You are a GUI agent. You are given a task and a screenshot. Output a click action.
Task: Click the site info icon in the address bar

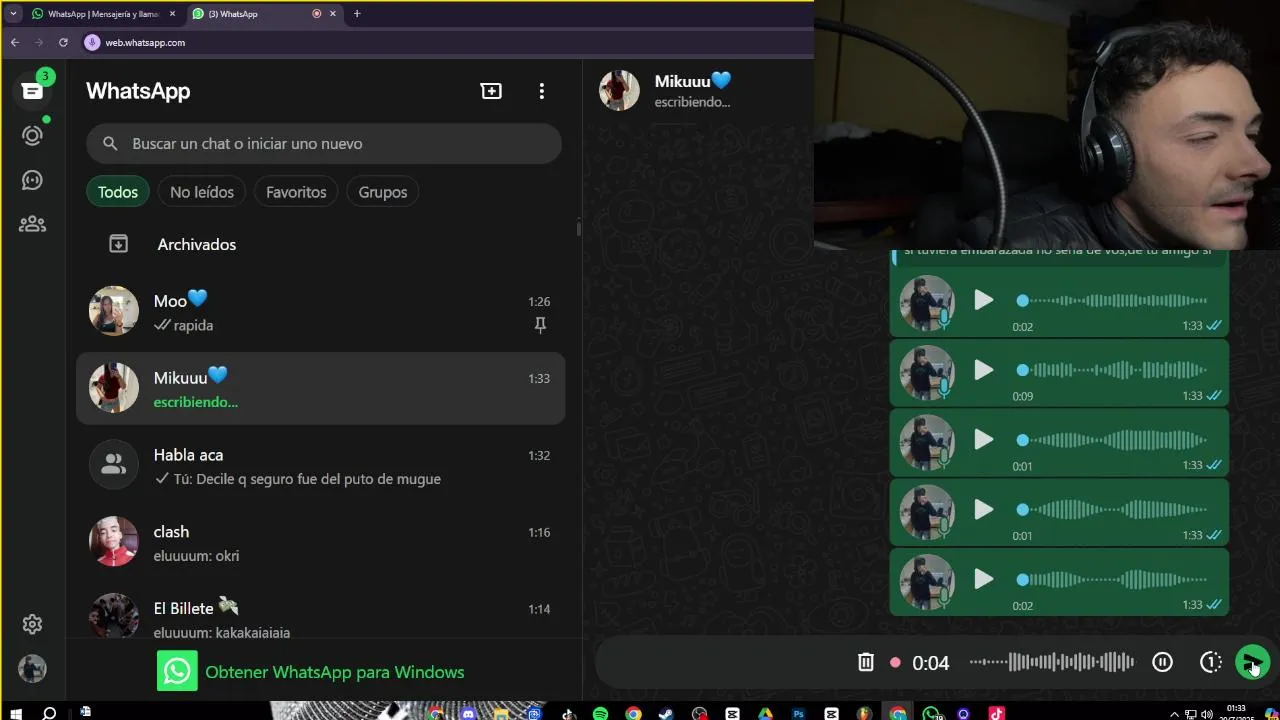pyautogui.click(x=92, y=42)
